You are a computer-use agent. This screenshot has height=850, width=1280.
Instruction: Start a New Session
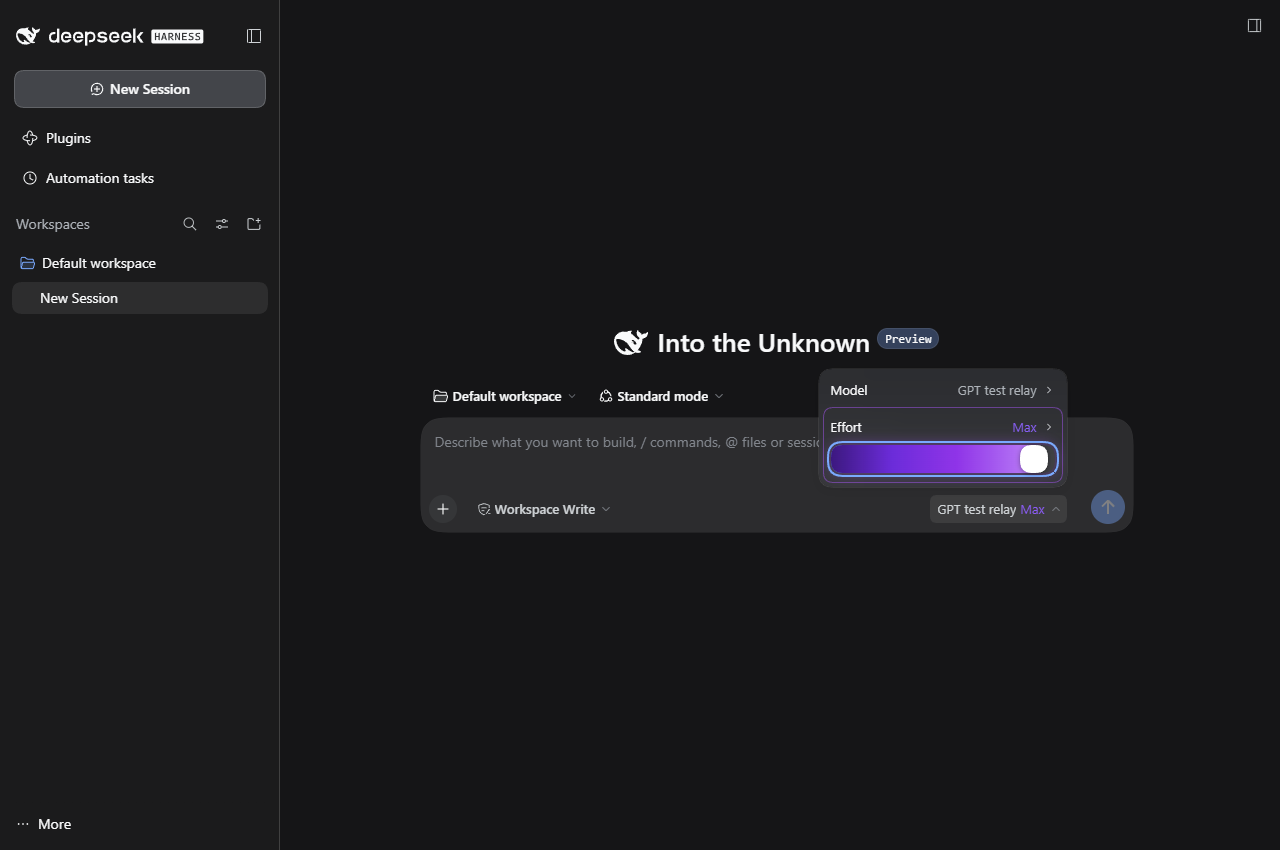pyautogui.click(x=140, y=89)
